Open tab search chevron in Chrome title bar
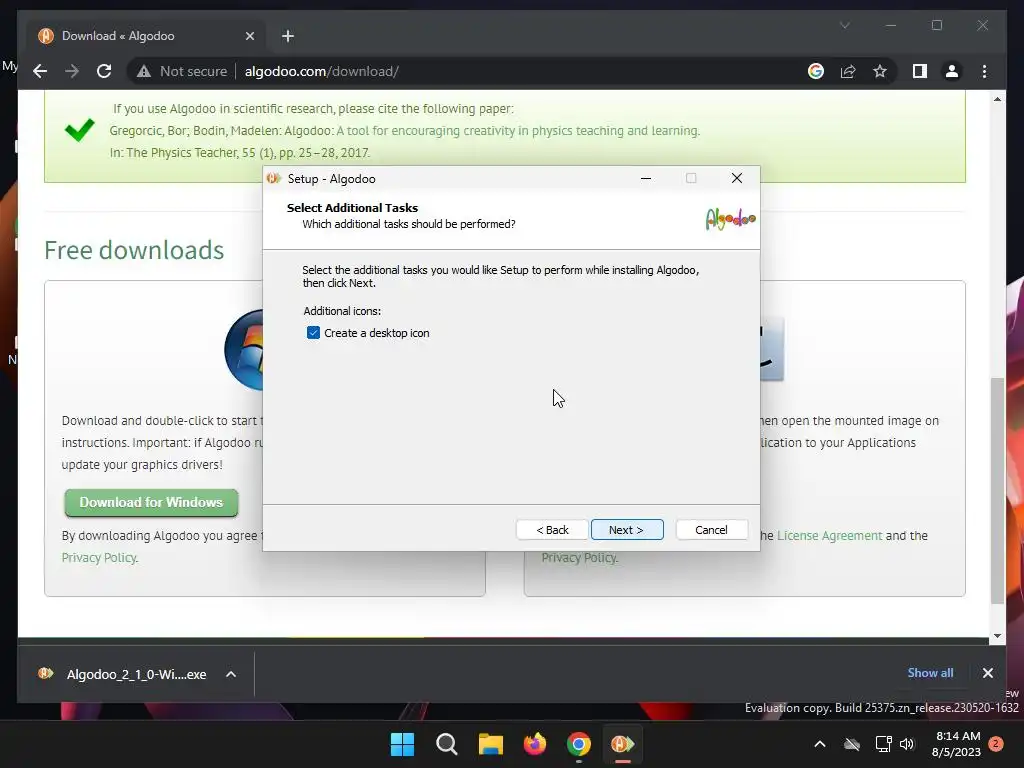Viewport: 1024px width, 768px height. click(844, 25)
